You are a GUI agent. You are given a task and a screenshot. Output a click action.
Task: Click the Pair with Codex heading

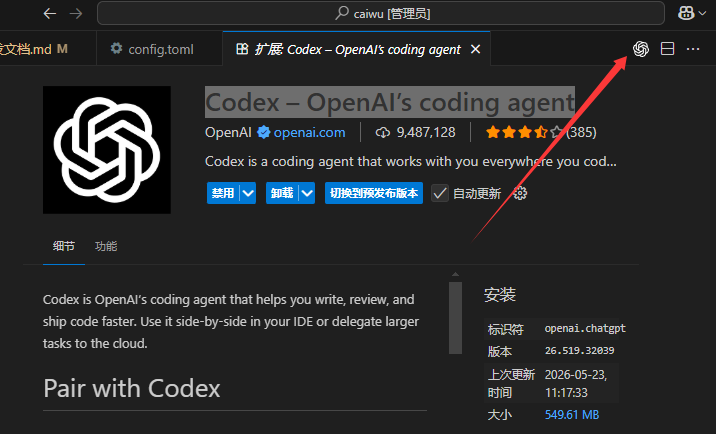coord(132,388)
